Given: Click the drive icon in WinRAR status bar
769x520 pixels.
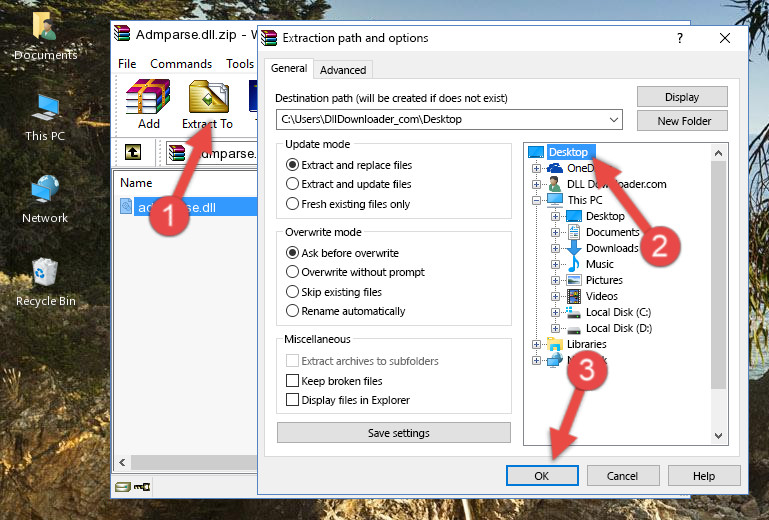Looking at the screenshot, I should pyautogui.click(x=123, y=487).
